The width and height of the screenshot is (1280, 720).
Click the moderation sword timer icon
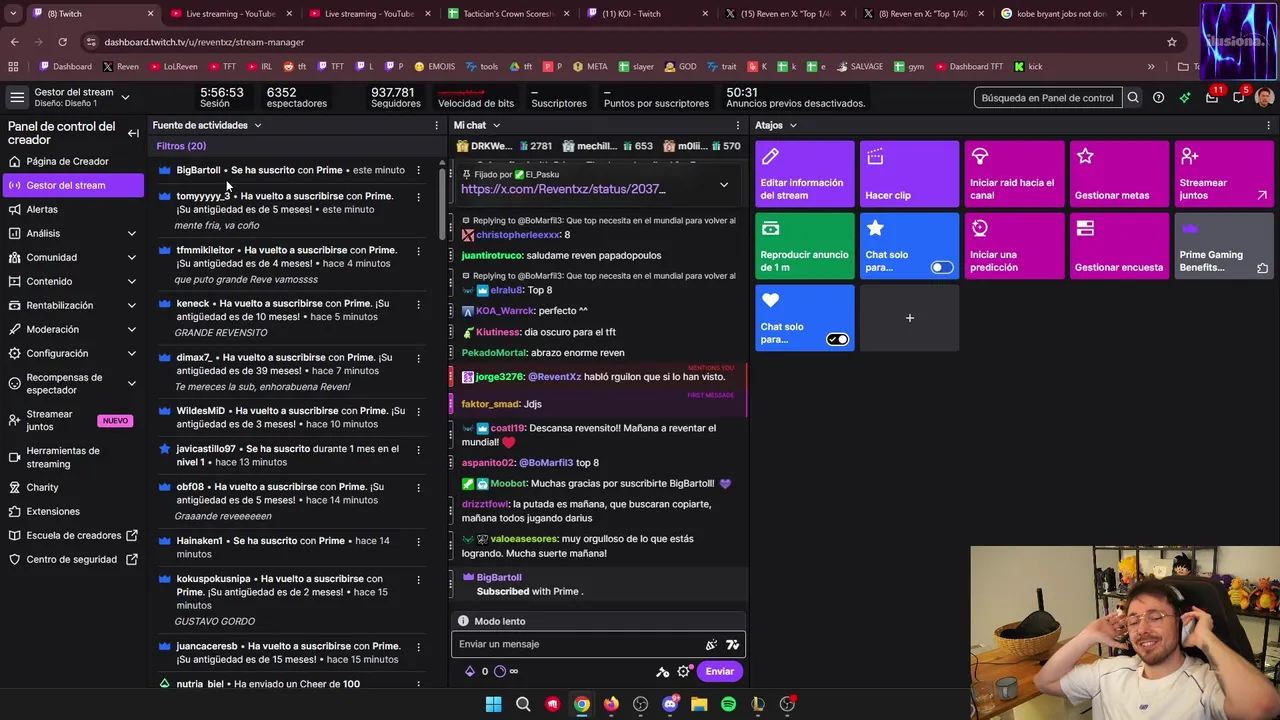click(x=662, y=672)
